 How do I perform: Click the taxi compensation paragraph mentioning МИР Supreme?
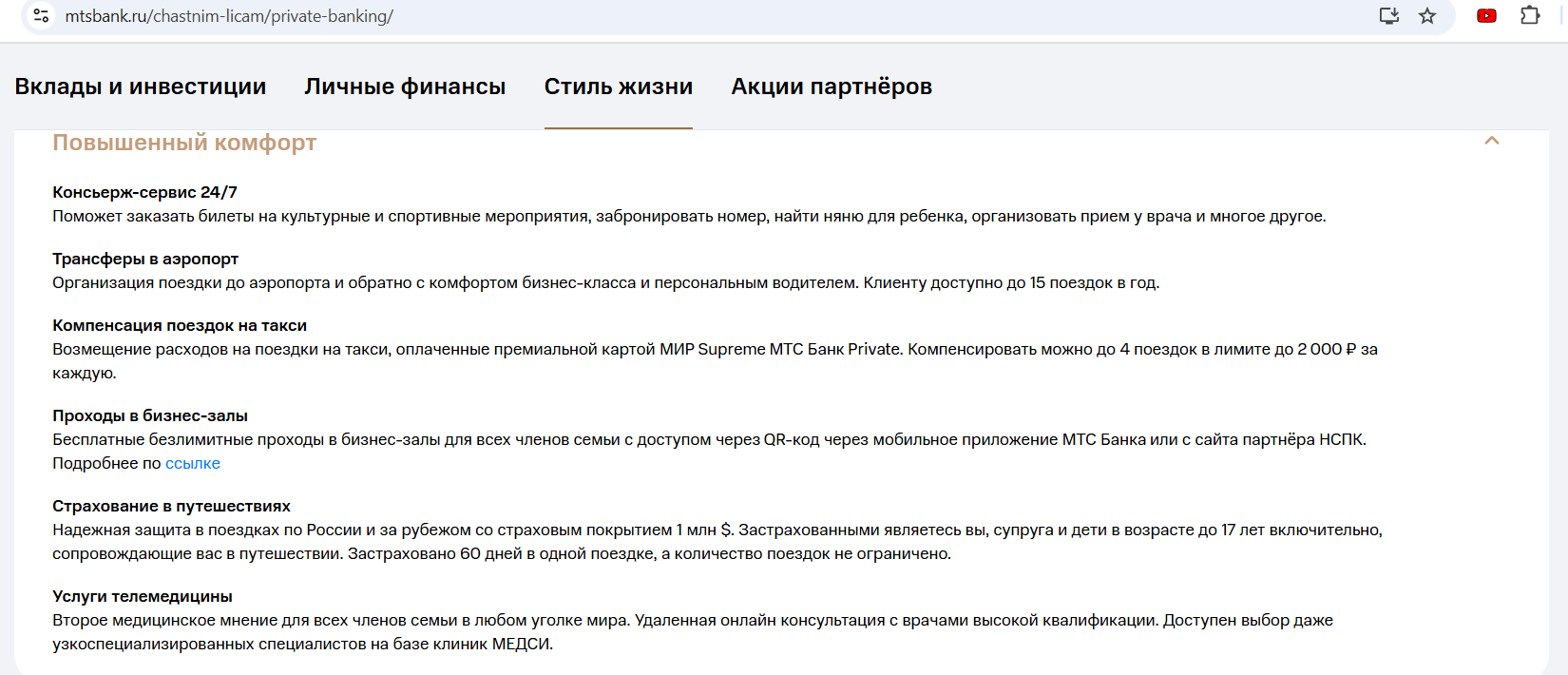click(x=715, y=361)
